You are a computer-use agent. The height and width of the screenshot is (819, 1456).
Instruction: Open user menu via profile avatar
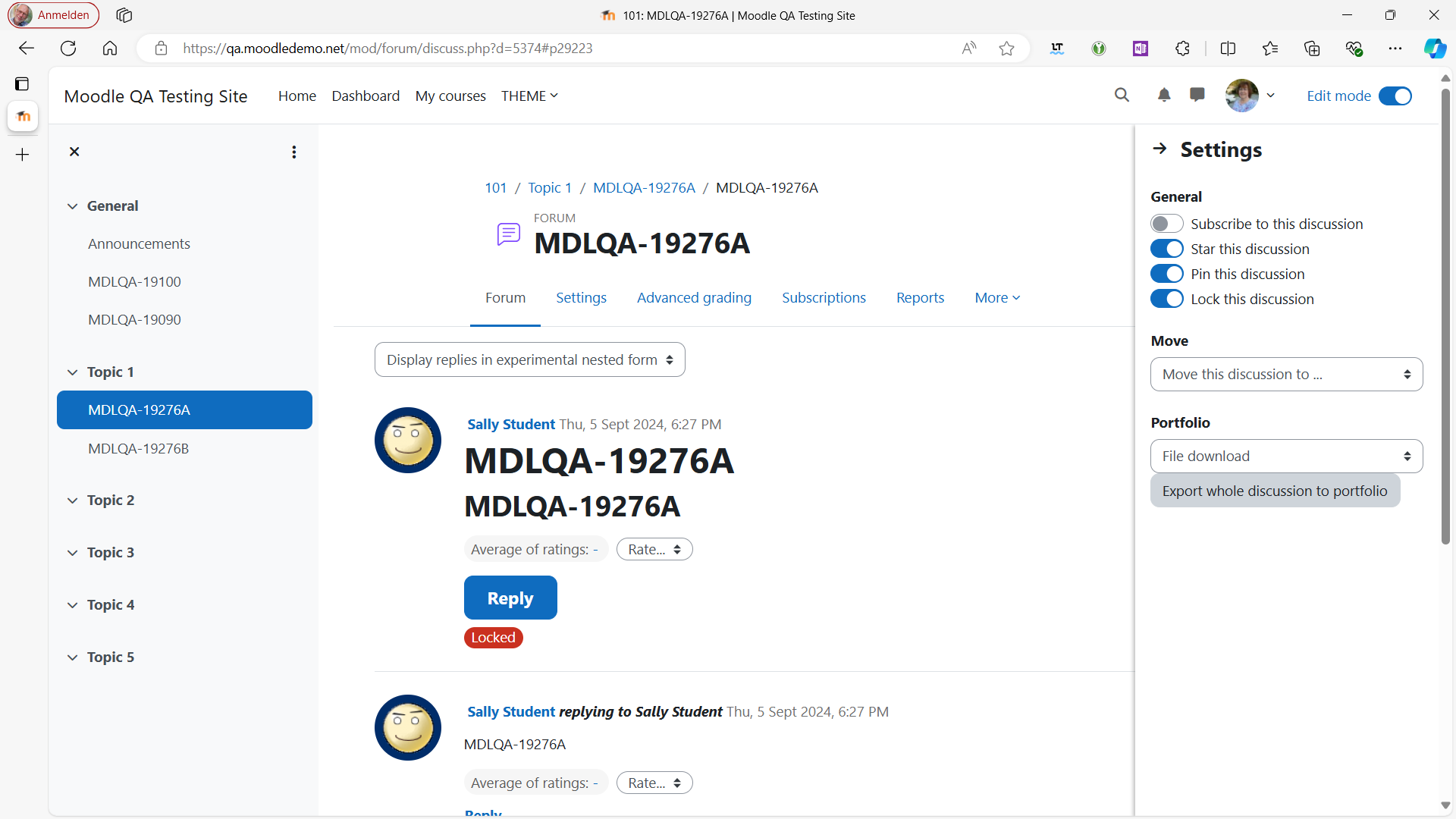click(1241, 96)
